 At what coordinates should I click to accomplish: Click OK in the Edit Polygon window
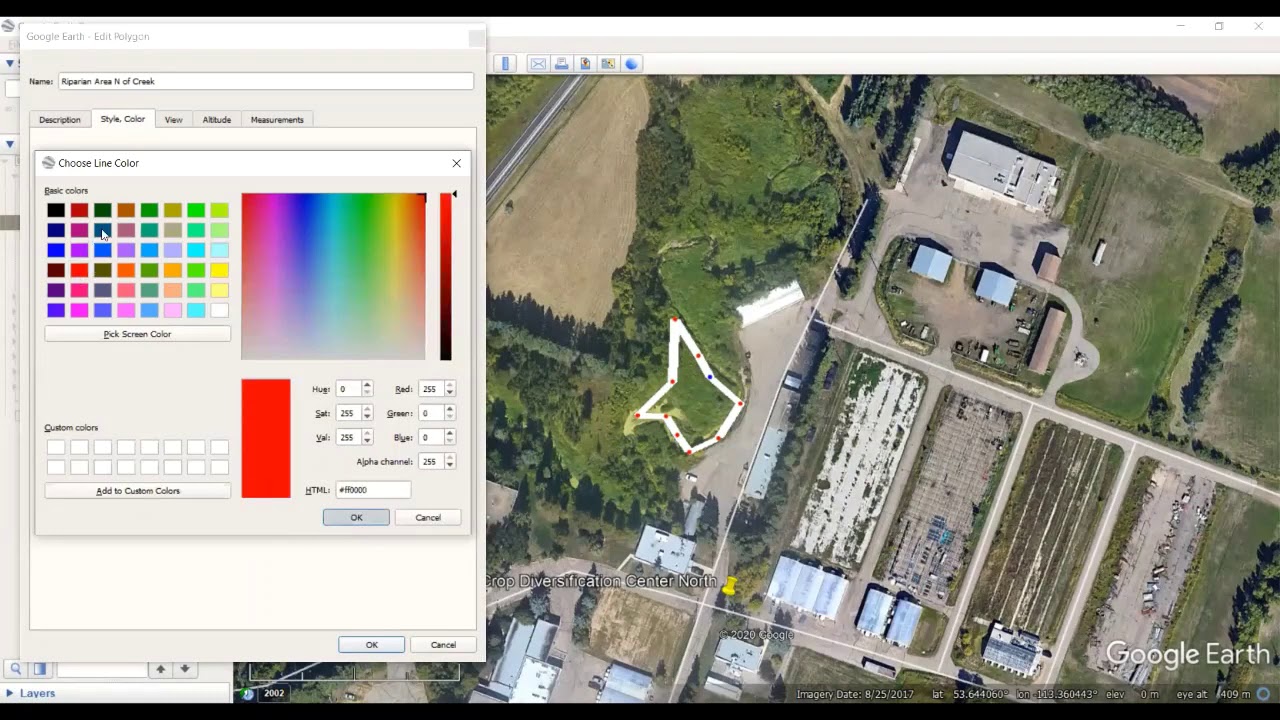click(x=371, y=645)
